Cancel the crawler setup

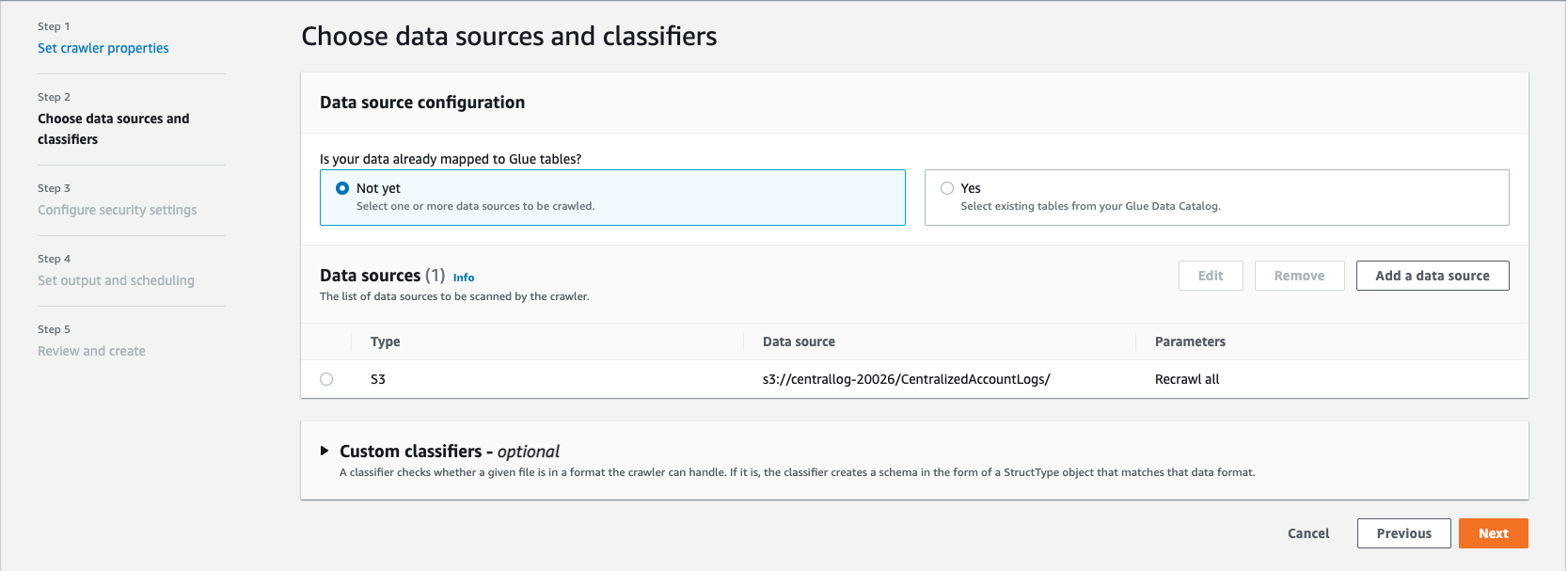pos(1307,533)
